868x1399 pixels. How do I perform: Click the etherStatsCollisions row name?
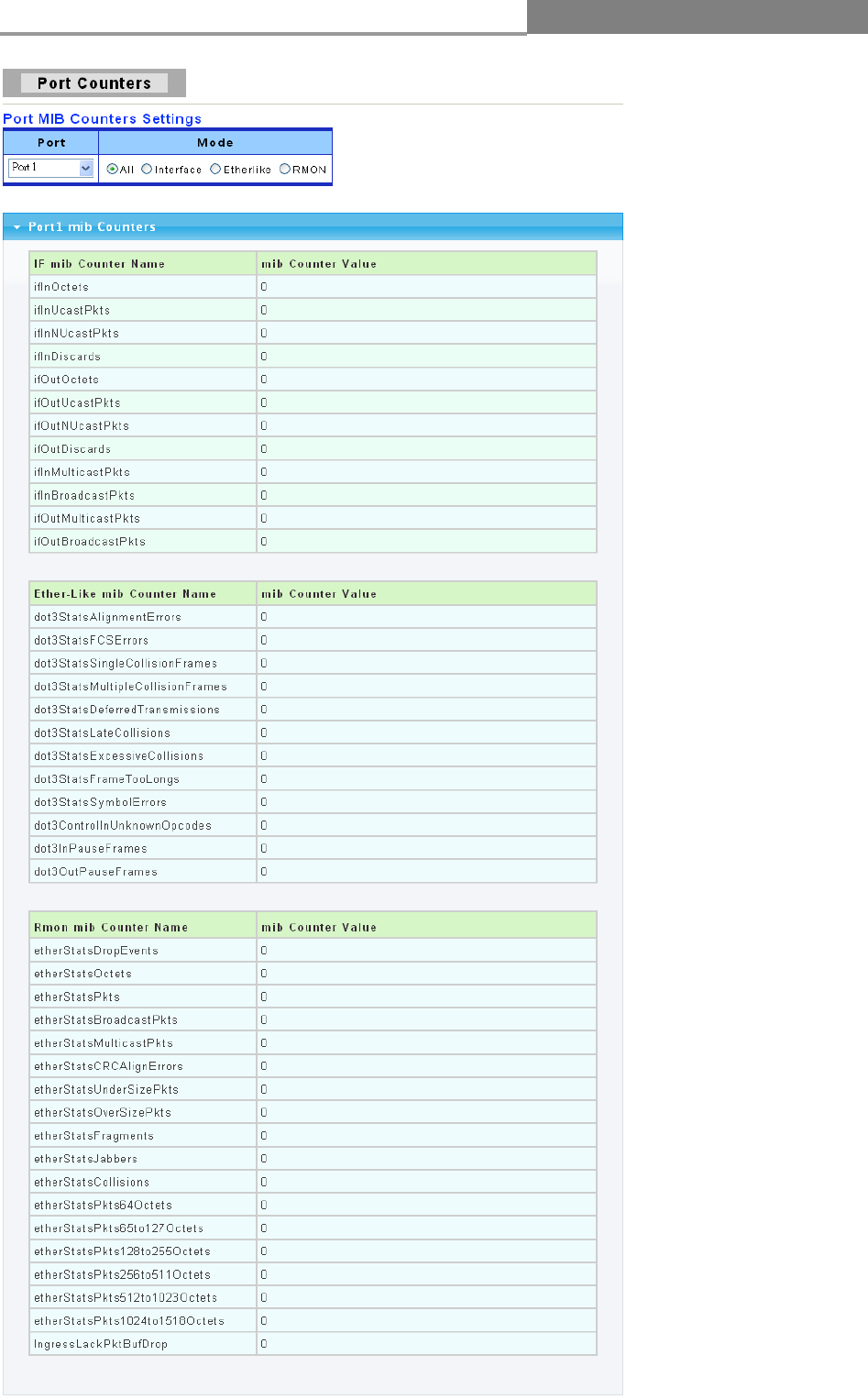click(92, 1182)
